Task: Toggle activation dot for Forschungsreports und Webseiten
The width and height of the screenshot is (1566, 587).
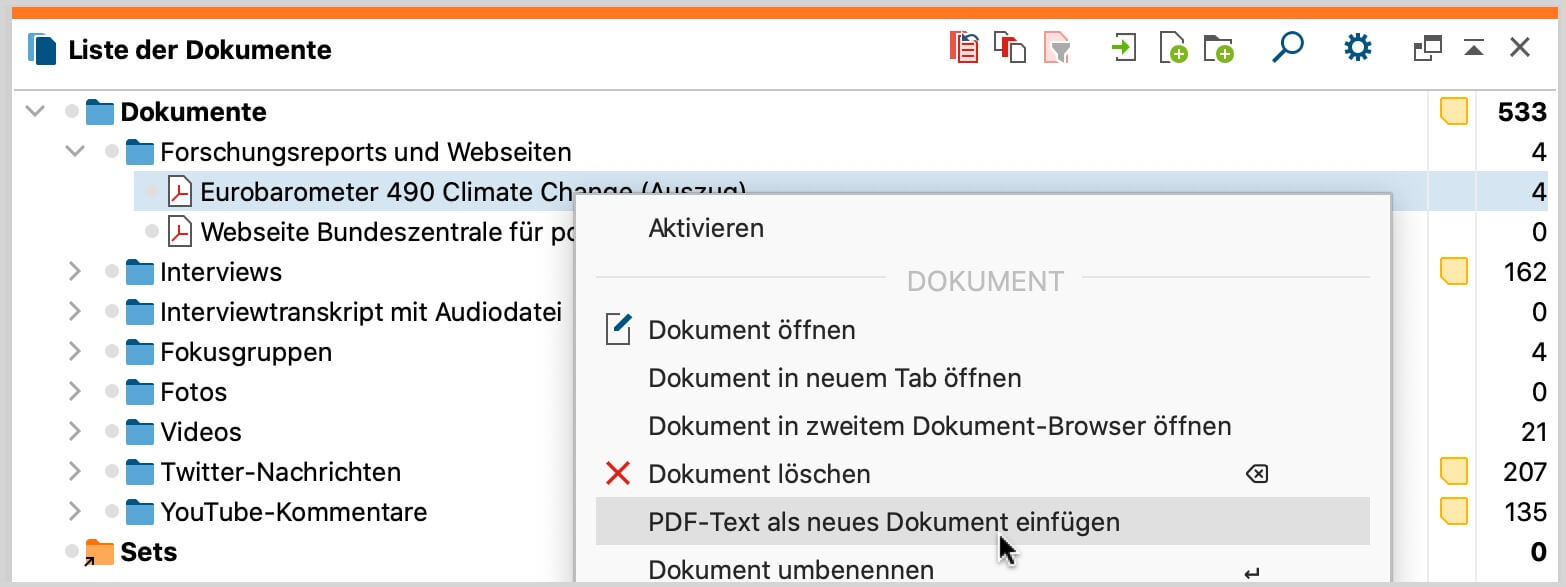Action: [x=111, y=152]
